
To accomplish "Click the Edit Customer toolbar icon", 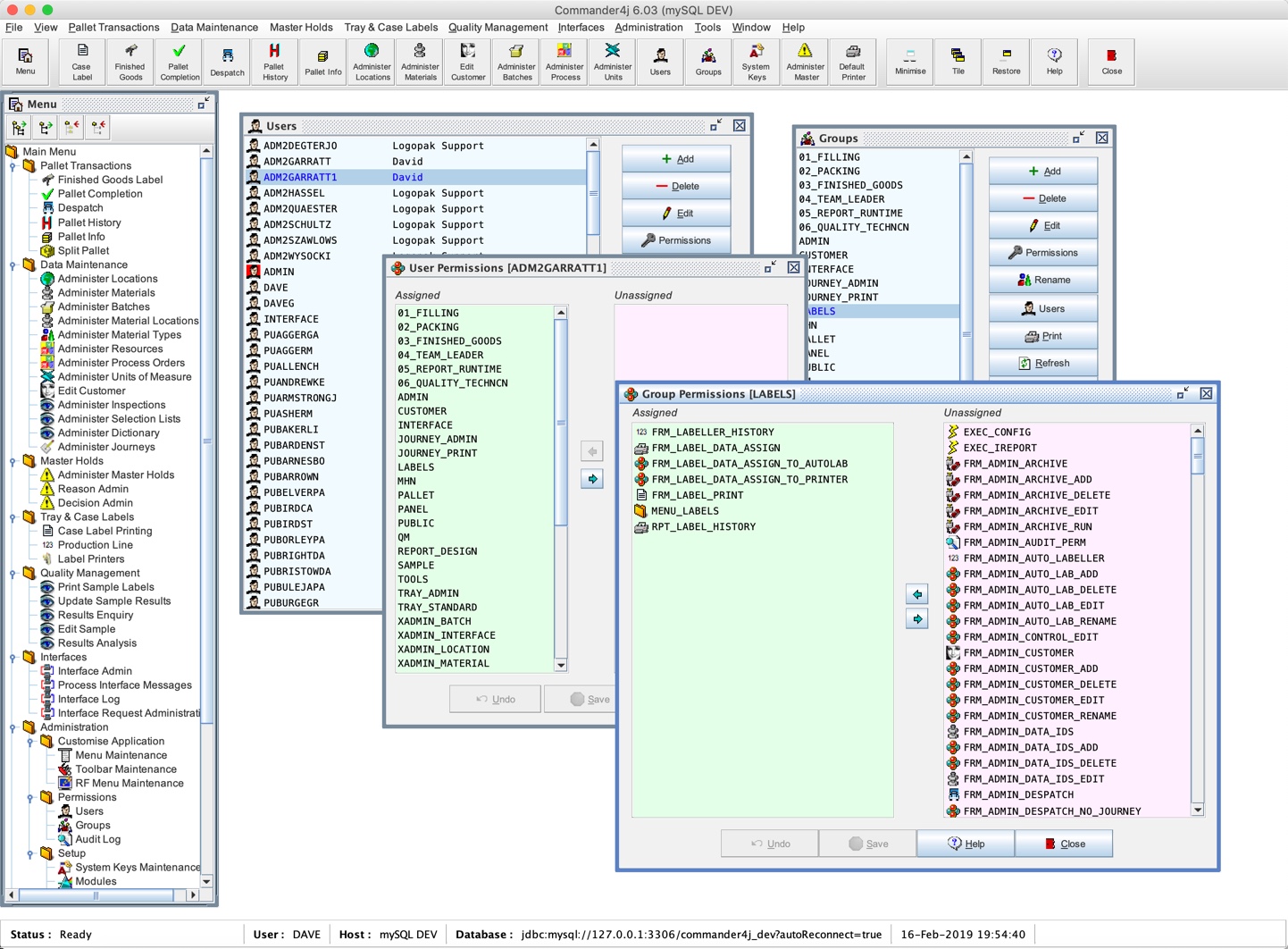I will (468, 62).
